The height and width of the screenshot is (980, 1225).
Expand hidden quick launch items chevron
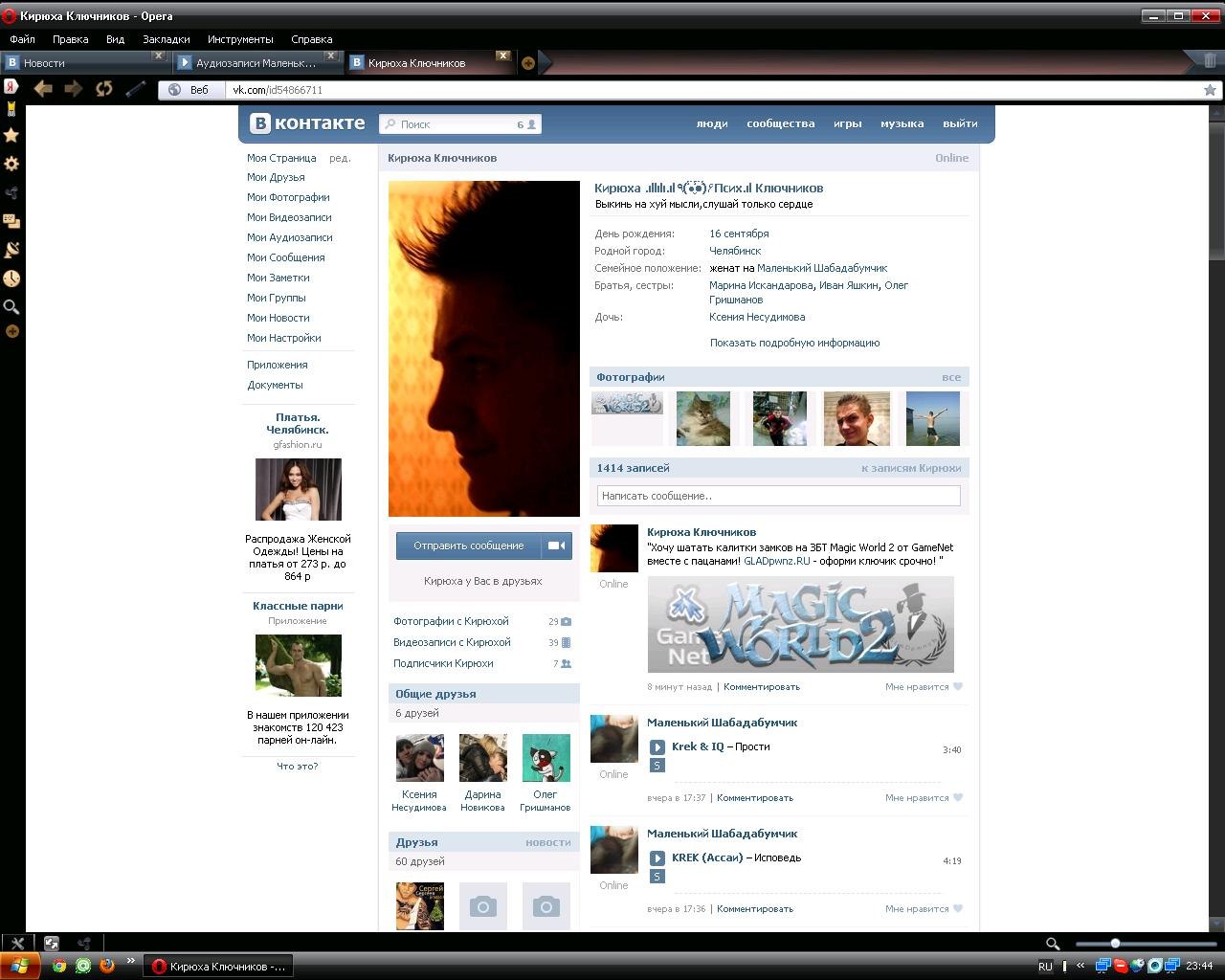tap(131, 962)
